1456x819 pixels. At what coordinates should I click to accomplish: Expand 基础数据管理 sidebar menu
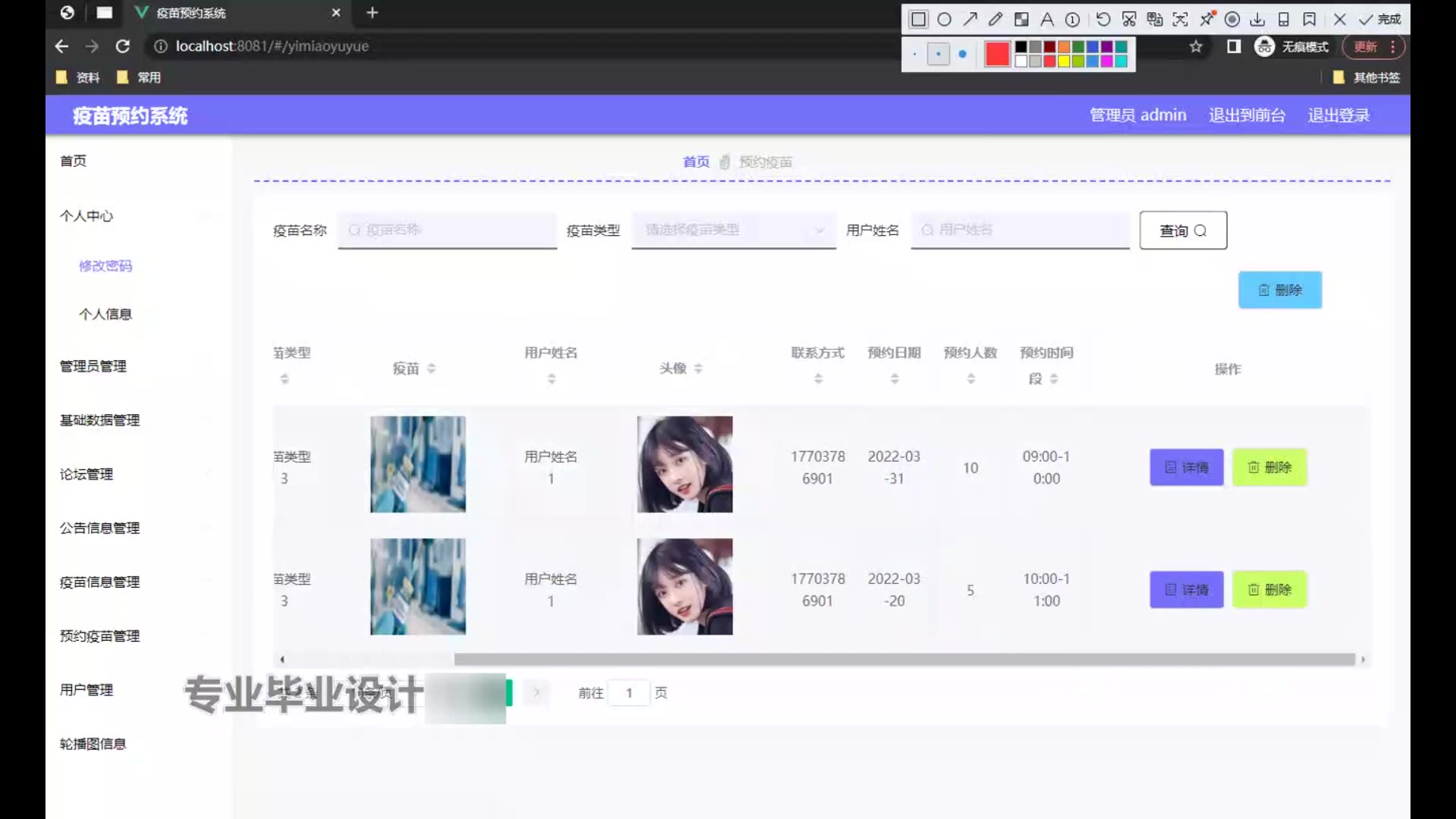point(99,420)
